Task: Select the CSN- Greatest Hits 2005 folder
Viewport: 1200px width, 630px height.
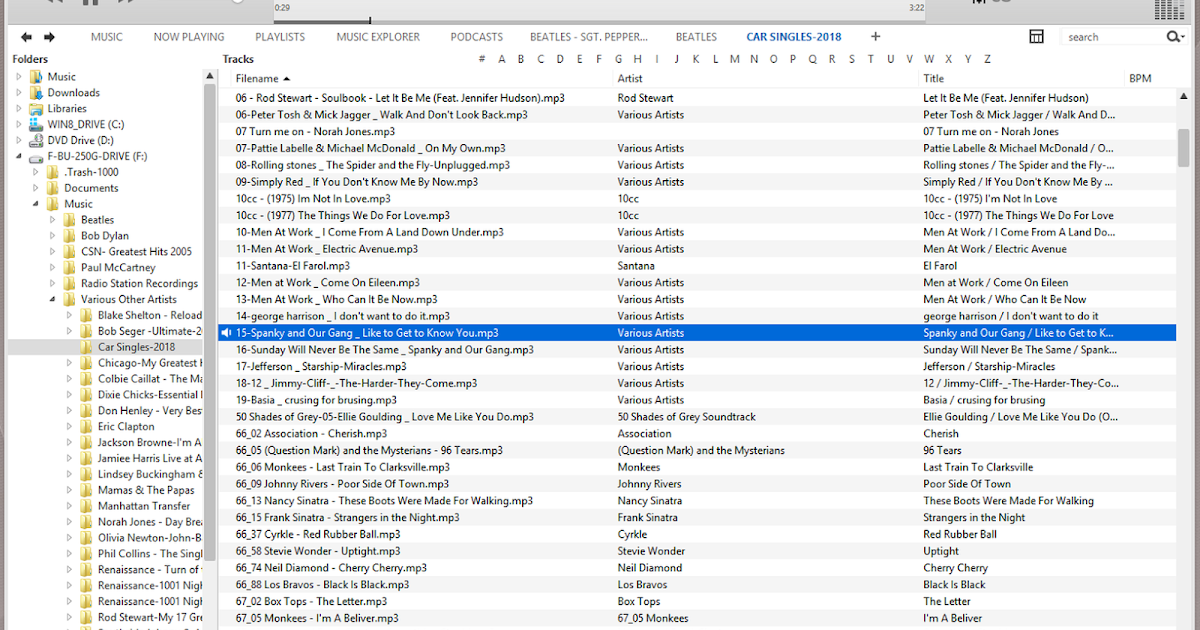Action: coord(136,251)
